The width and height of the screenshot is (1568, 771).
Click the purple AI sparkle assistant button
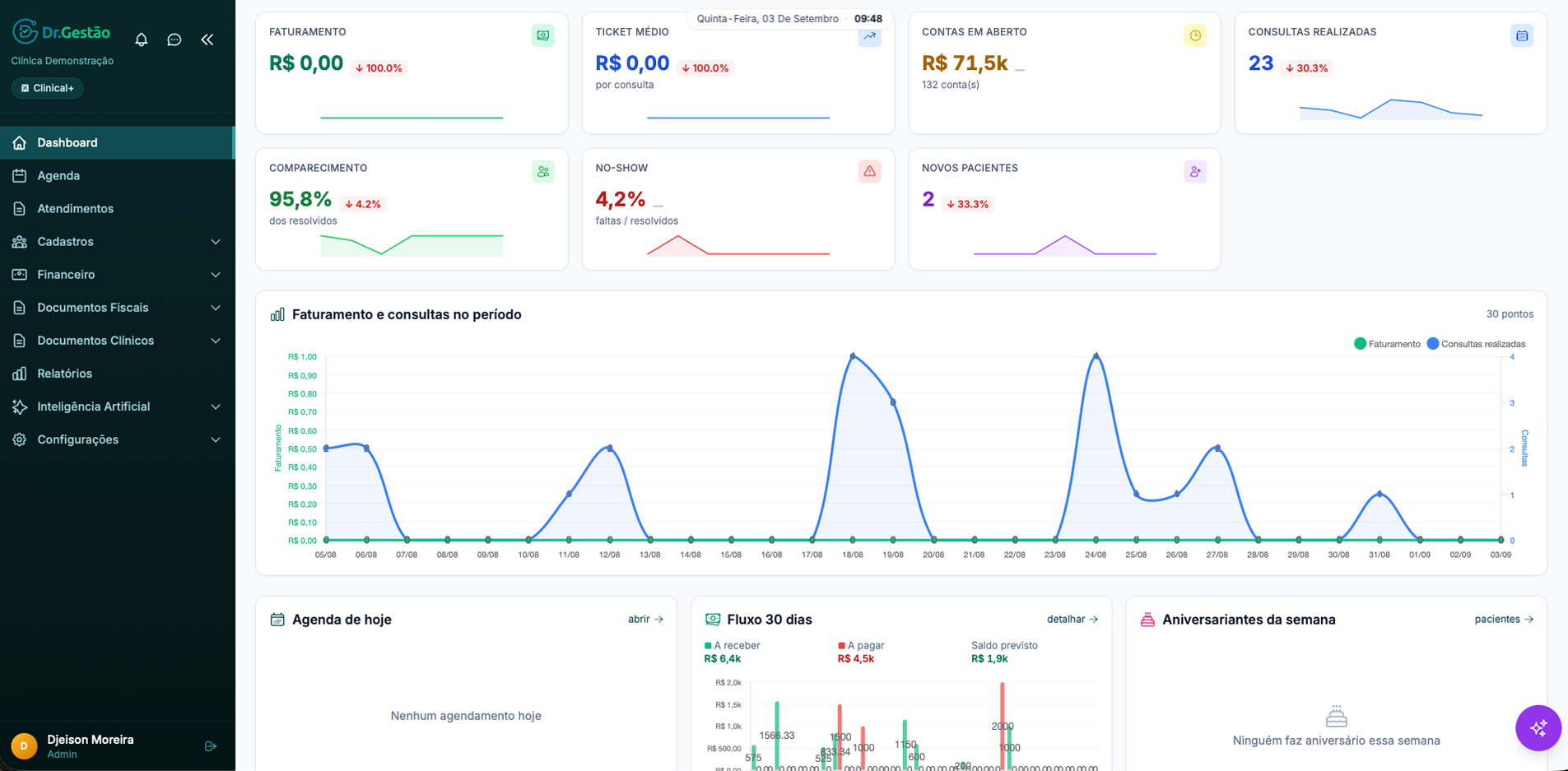pyautogui.click(x=1538, y=728)
